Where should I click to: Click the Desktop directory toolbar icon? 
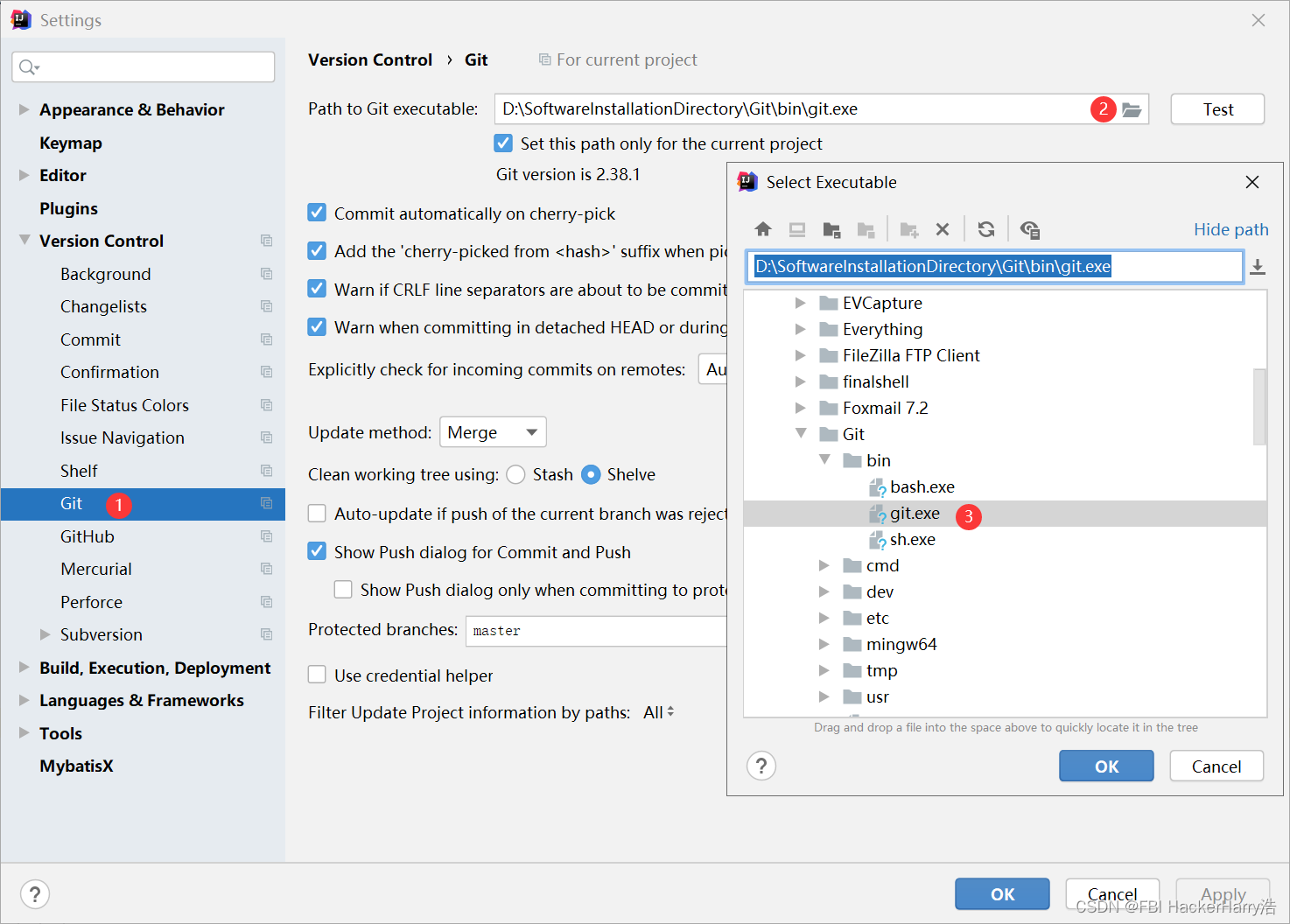pyautogui.click(x=797, y=229)
